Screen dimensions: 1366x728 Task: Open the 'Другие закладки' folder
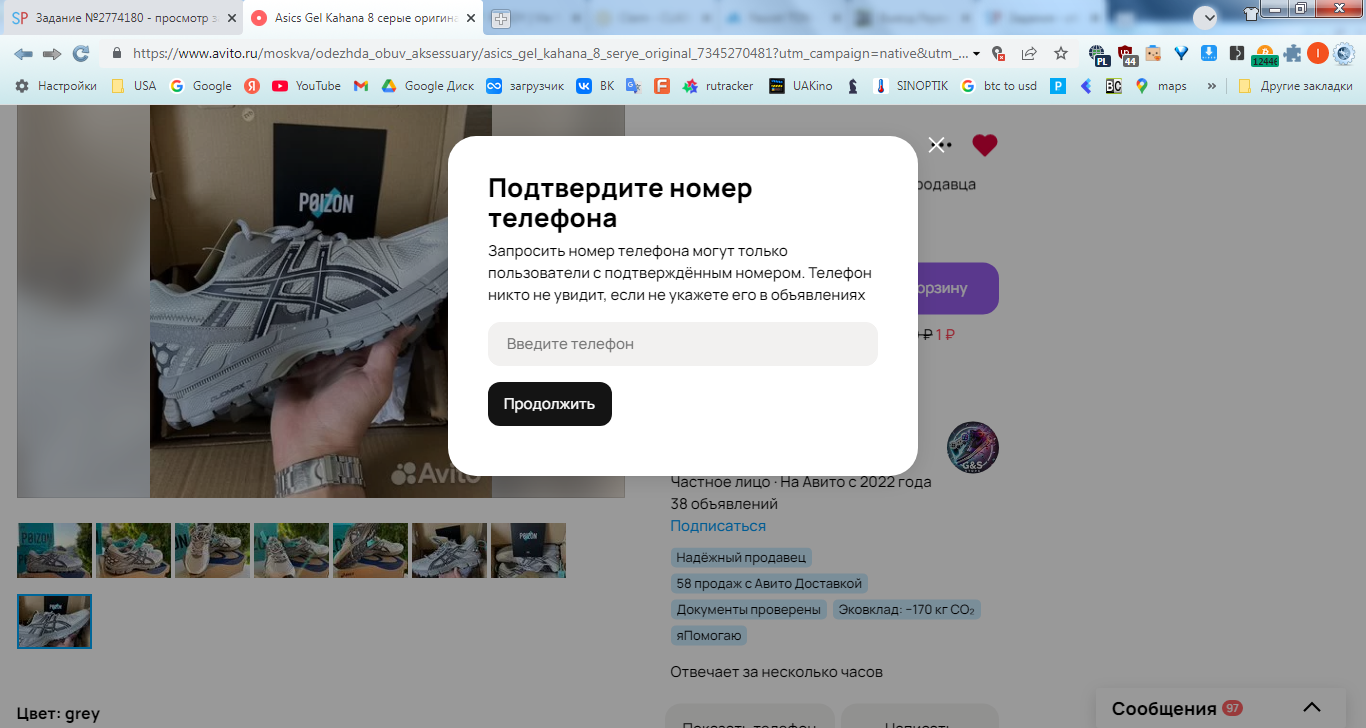[1295, 86]
